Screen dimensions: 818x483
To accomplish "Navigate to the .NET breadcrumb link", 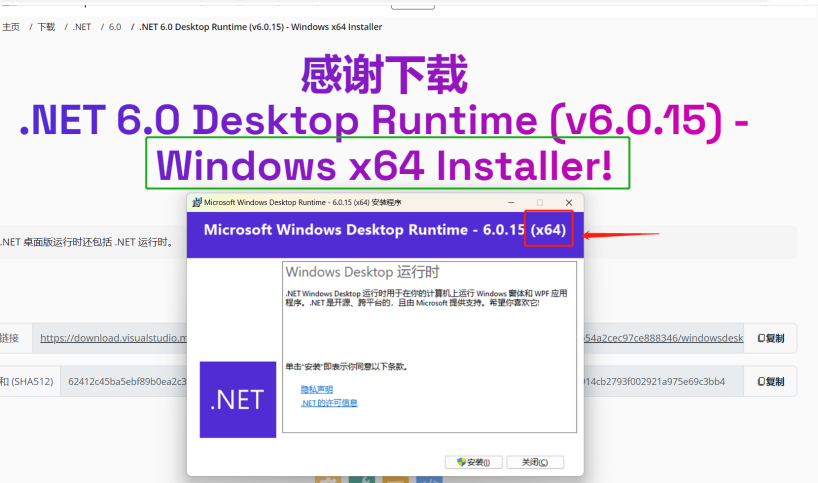I will pyautogui.click(x=82, y=27).
